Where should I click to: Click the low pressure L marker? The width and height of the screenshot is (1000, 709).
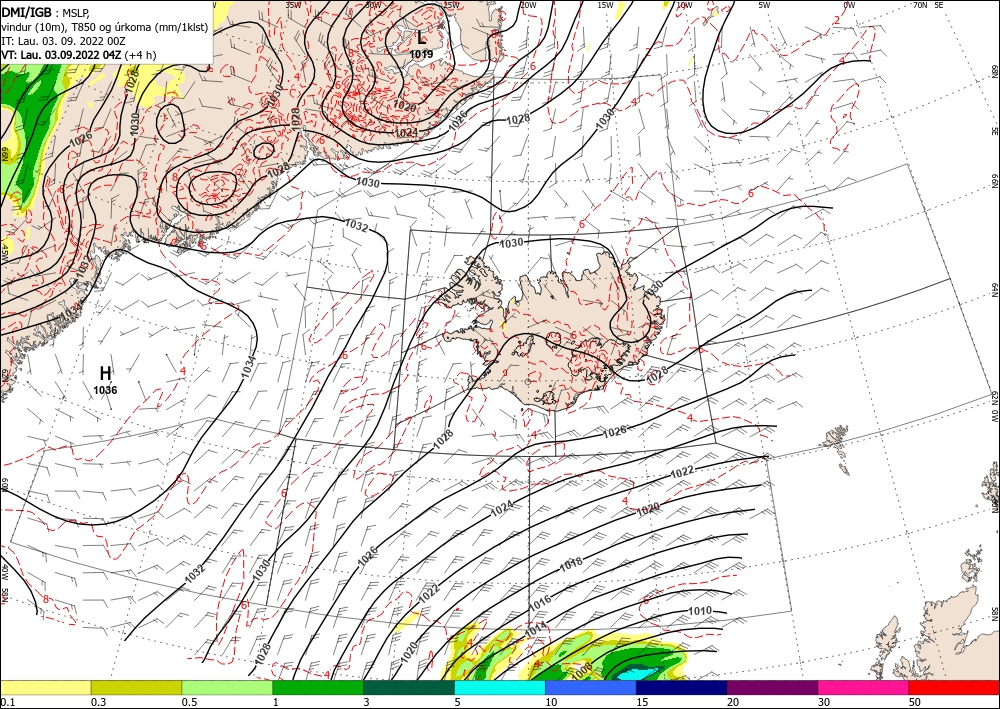coord(421,38)
